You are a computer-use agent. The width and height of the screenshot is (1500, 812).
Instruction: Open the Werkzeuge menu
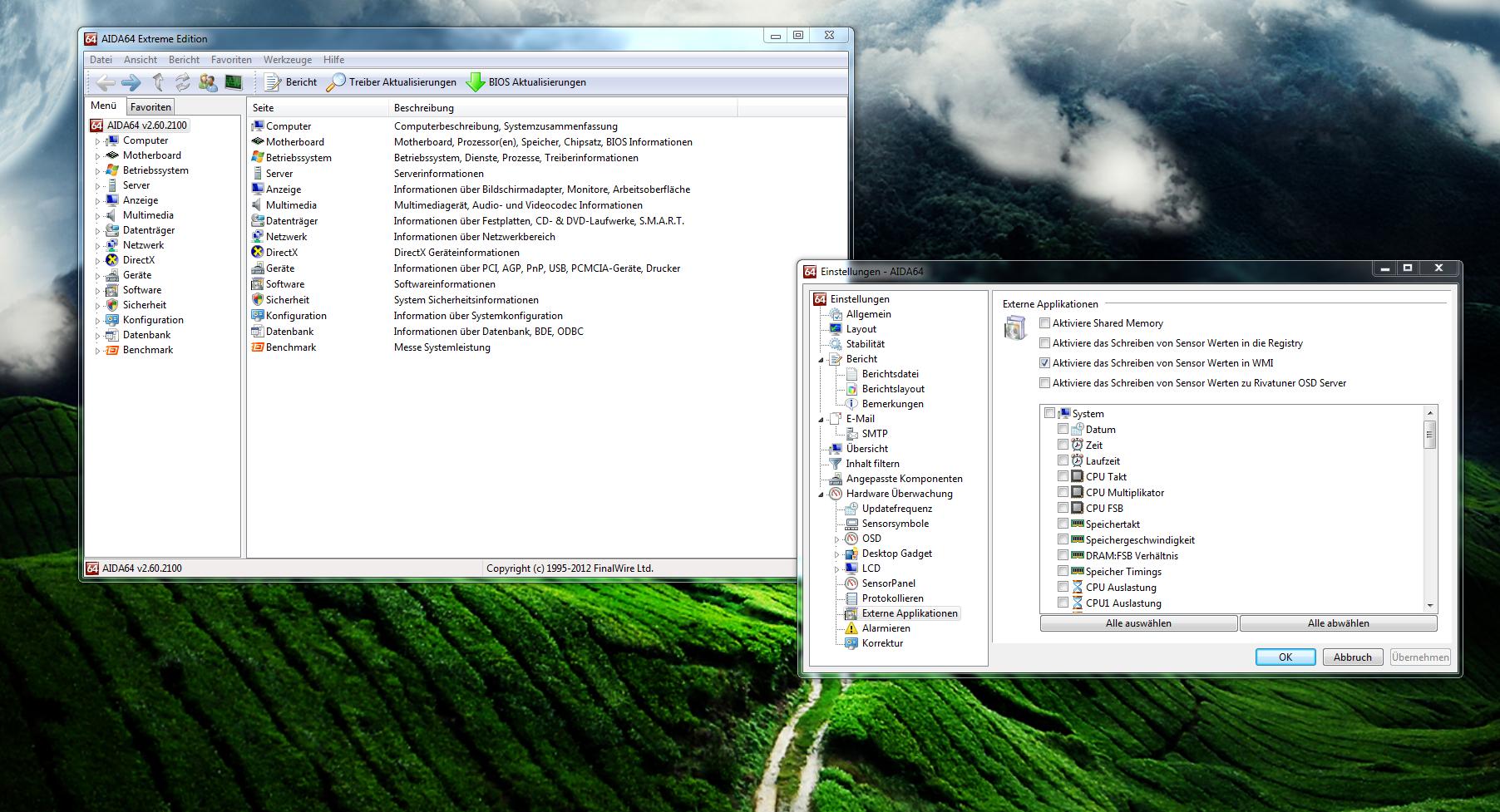[x=287, y=60]
